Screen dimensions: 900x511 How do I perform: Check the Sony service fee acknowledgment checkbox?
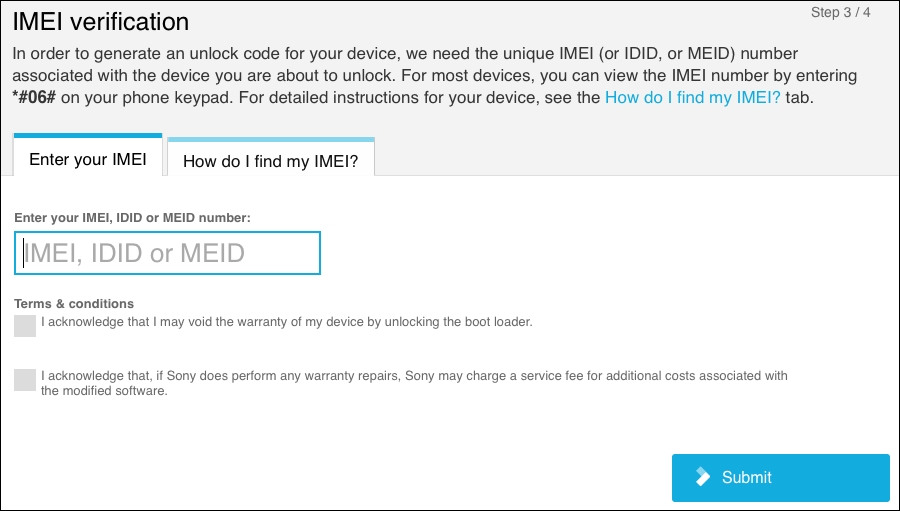(25, 380)
